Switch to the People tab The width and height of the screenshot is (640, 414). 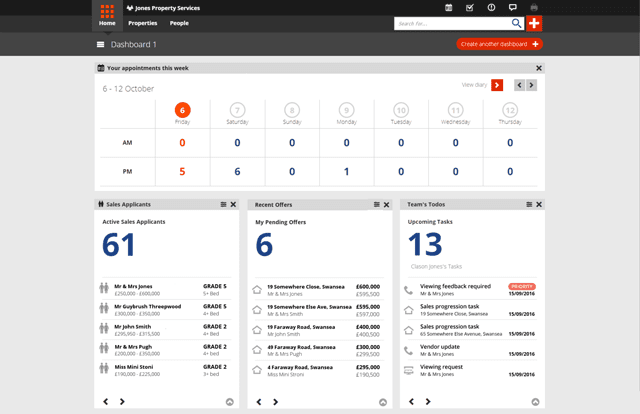click(x=179, y=23)
